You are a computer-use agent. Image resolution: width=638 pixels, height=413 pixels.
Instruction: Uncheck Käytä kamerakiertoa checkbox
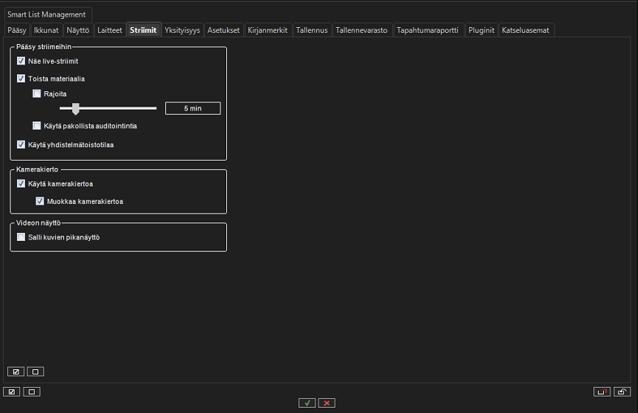click(21, 184)
